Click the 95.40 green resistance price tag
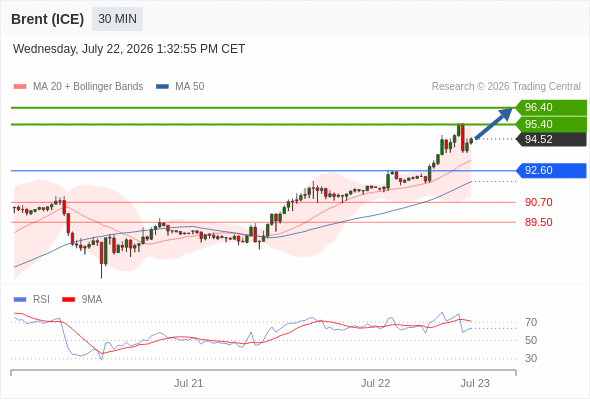Image resolution: width=590 pixels, height=400 pixels. pos(551,124)
